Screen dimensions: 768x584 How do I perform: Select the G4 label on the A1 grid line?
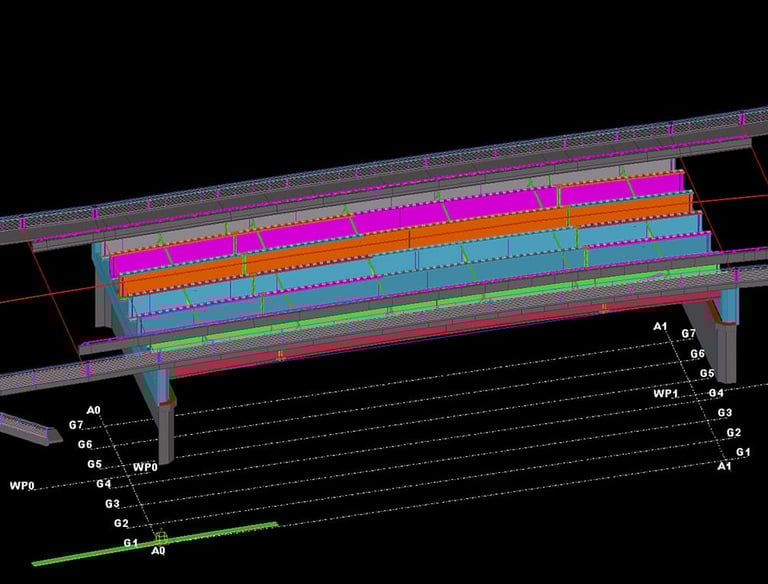[716, 393]
